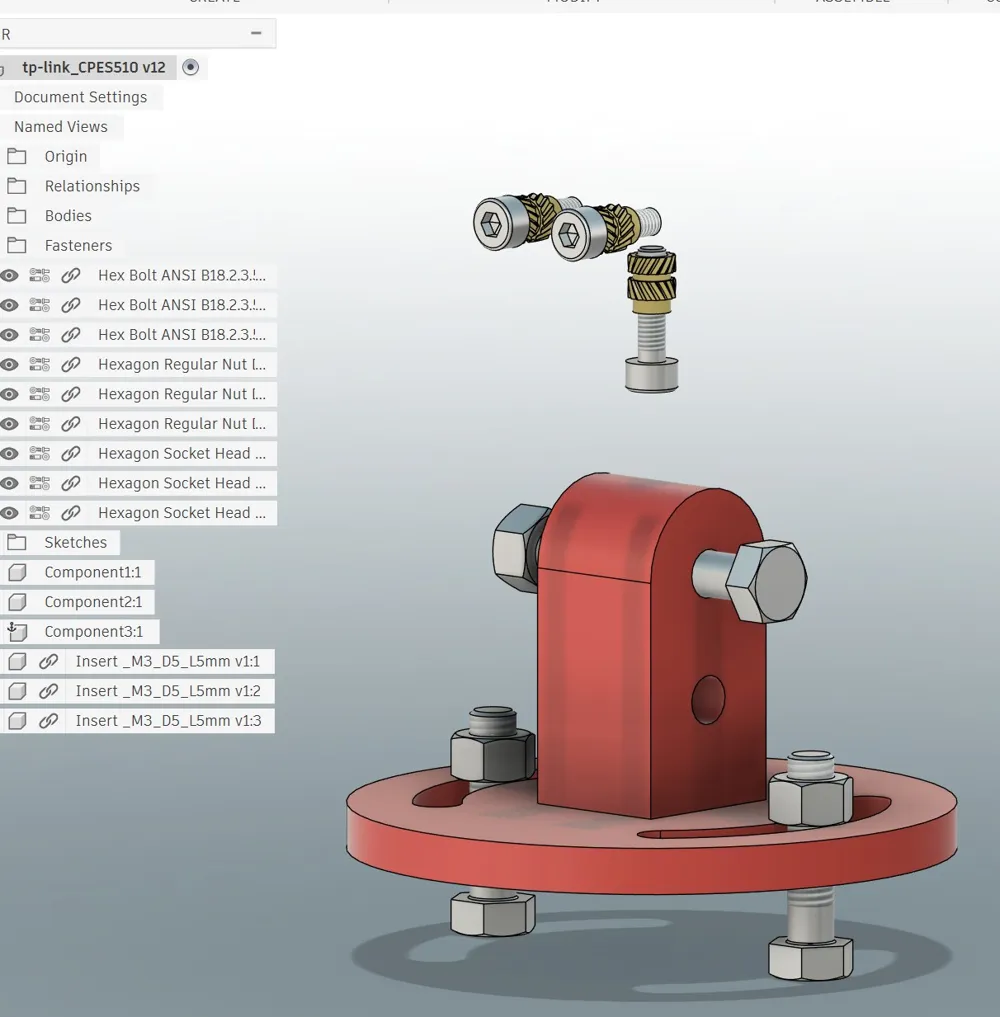The image size is (1000, 1017).
Task: Select Insert _M3_D5_L5mm v1:3 item
Action: 169,721
